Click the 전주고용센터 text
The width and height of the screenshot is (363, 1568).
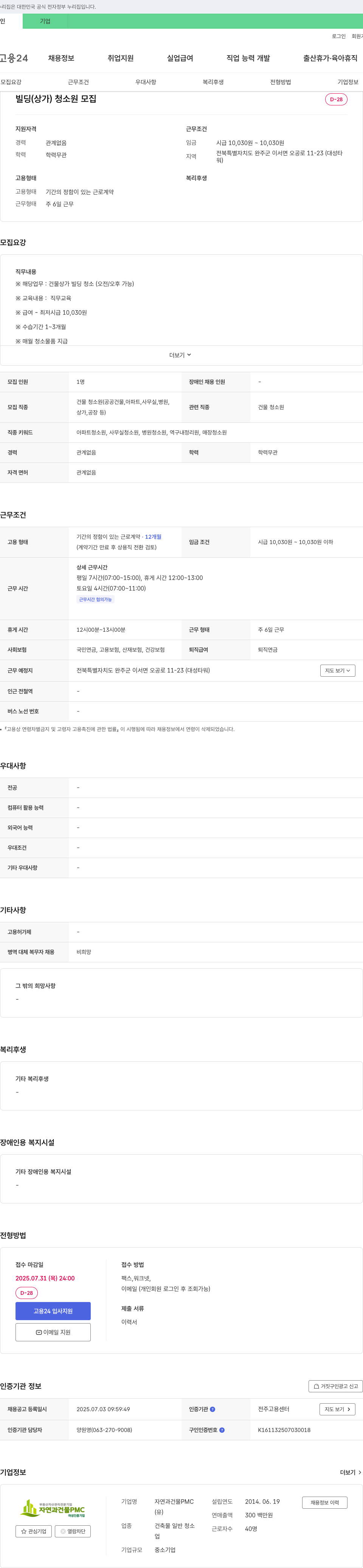[x=273, y=1409]
